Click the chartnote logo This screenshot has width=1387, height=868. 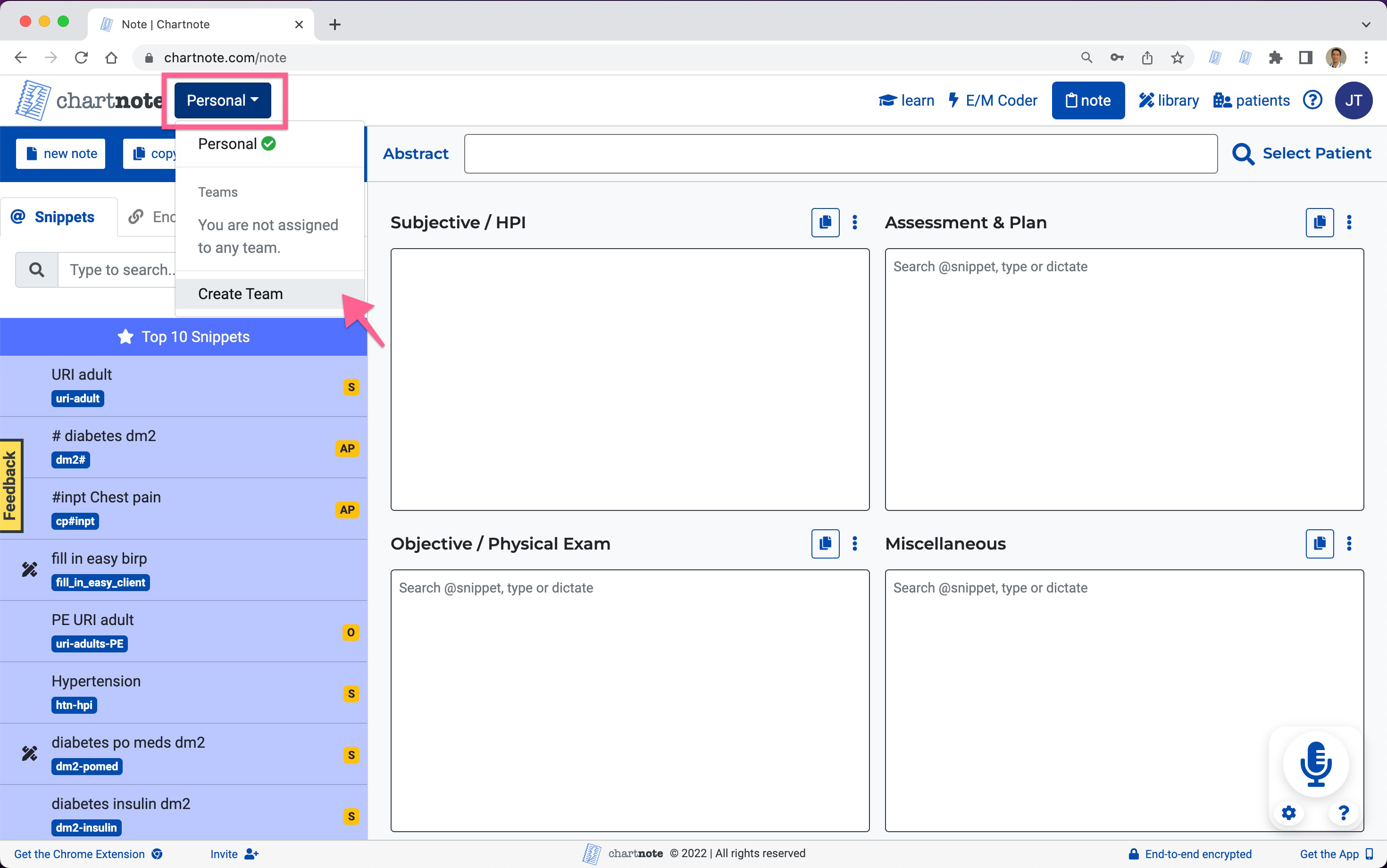point(90,100)
